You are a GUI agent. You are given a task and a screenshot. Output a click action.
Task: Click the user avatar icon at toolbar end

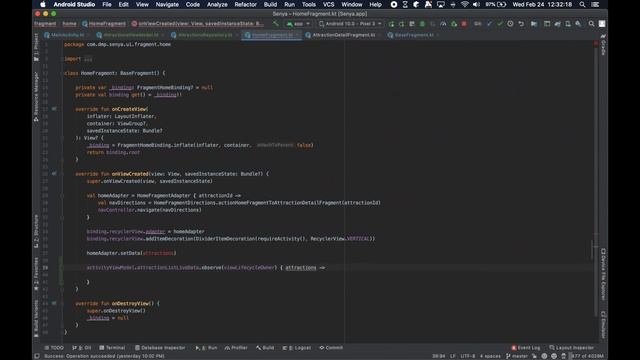pos(602,24)
